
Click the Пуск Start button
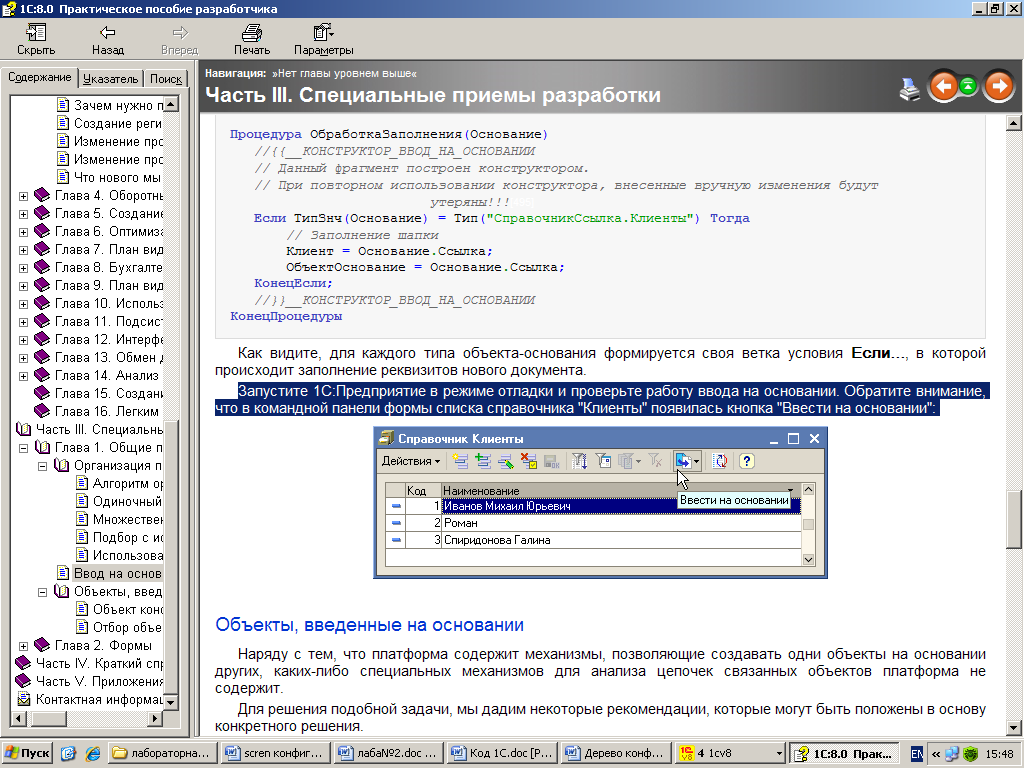click(x=27, y=753)
